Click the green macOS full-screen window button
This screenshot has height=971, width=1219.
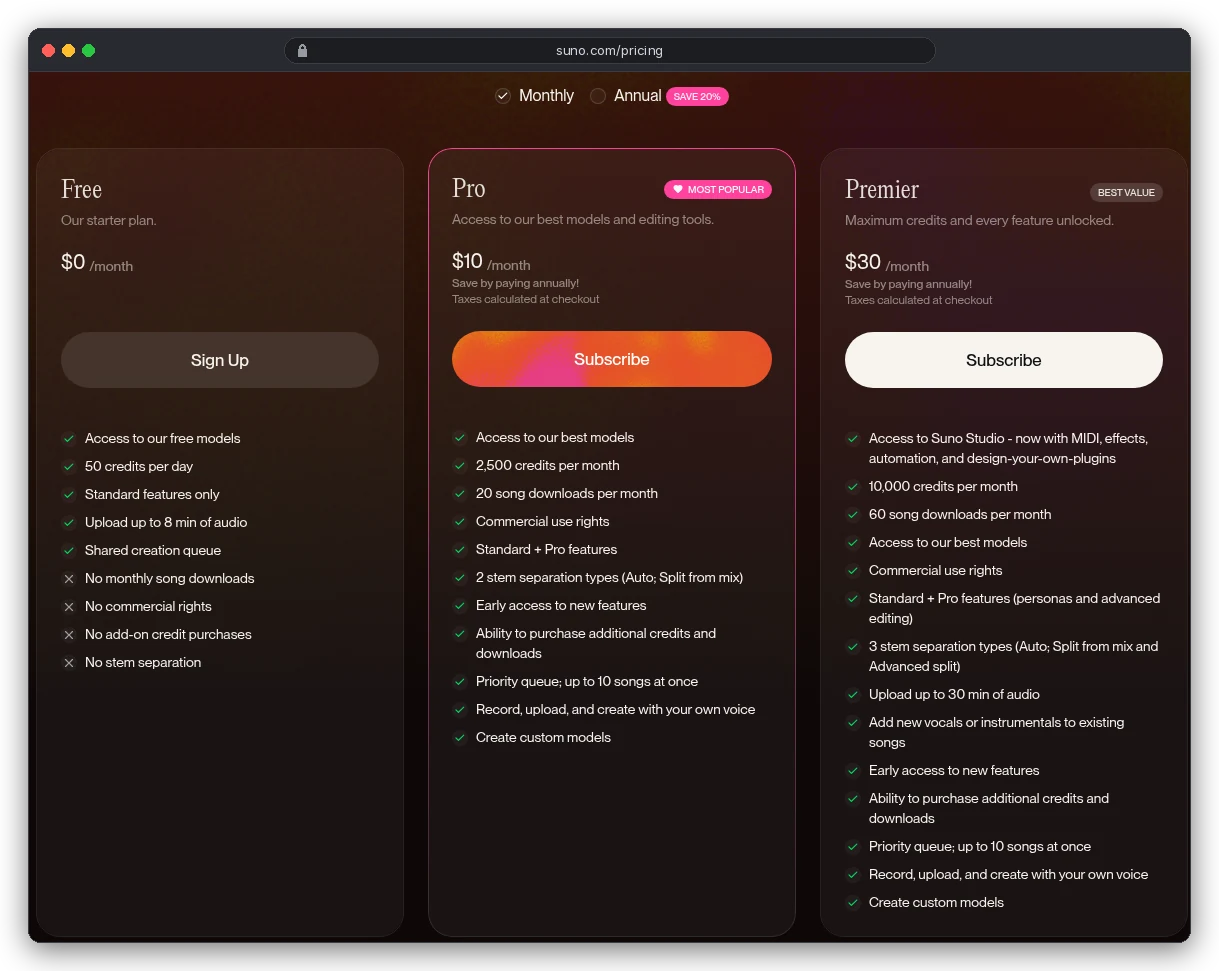[88, 51]
